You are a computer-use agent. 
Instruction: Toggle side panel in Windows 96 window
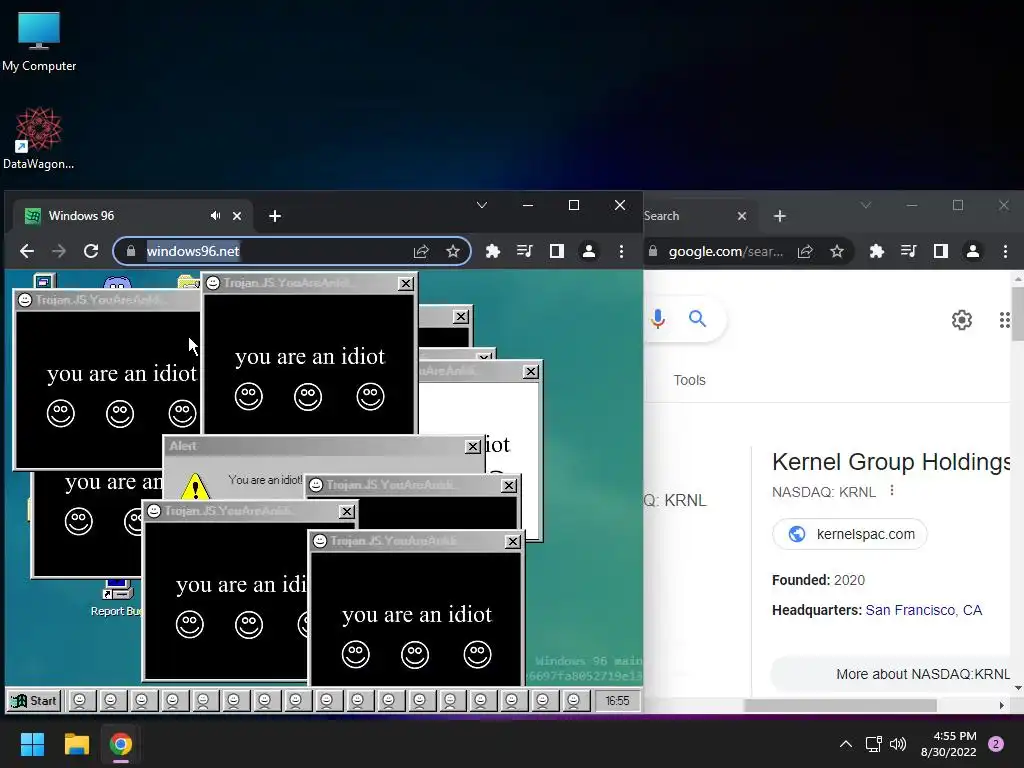(x=556, y=251)
